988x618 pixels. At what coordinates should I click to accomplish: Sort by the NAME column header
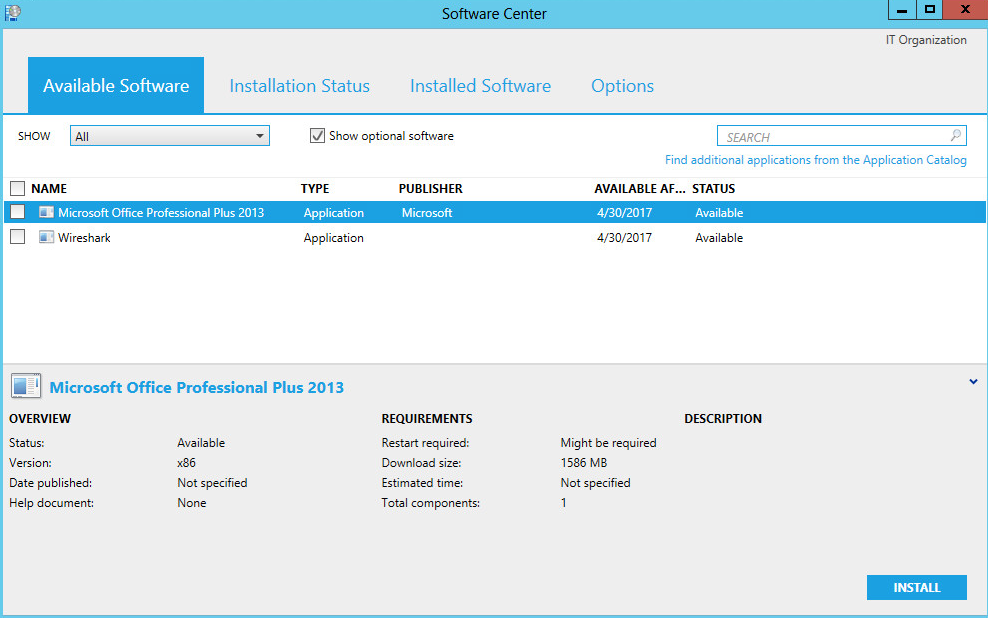pos(49,188)
